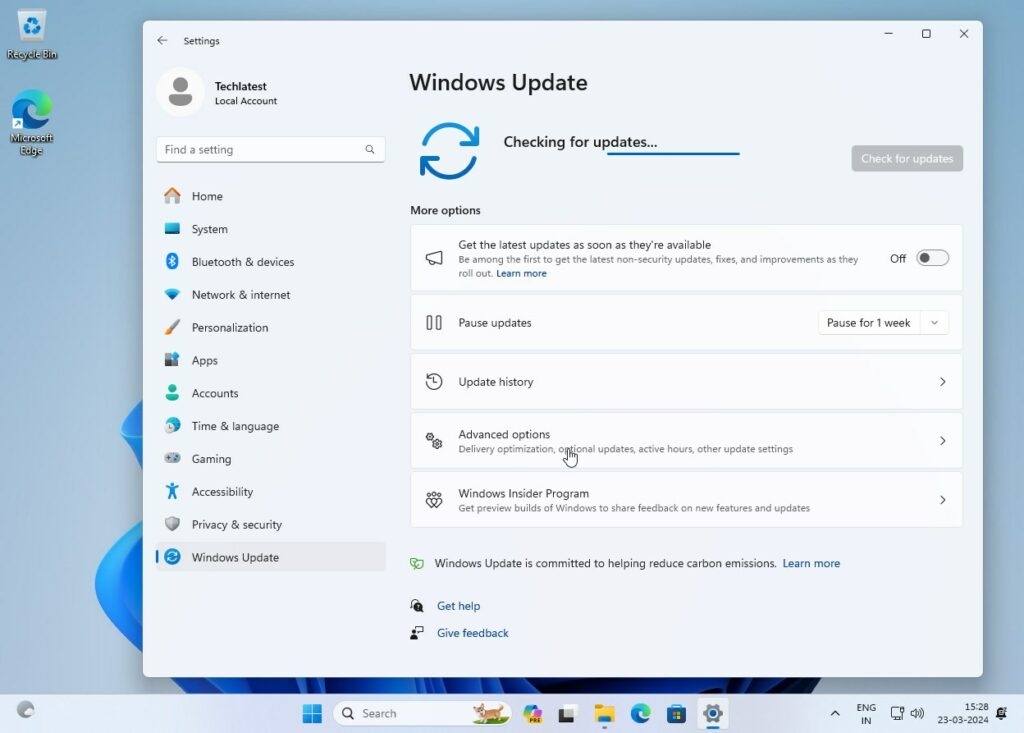Expand the Update history chevron
1024x733 pixels.
[942, 382]
